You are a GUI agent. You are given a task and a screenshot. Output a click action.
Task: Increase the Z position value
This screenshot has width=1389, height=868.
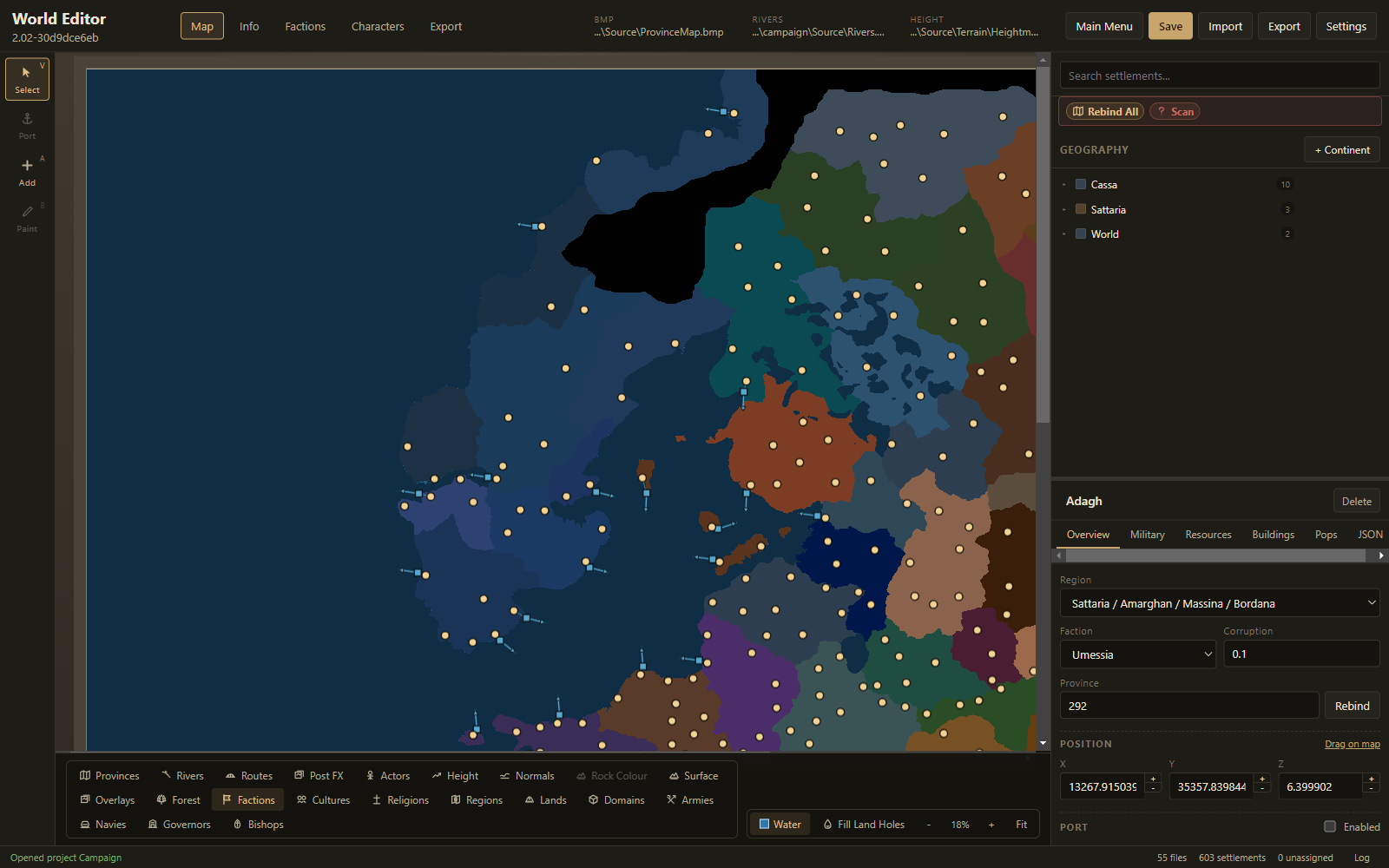tap(1372, 780)
